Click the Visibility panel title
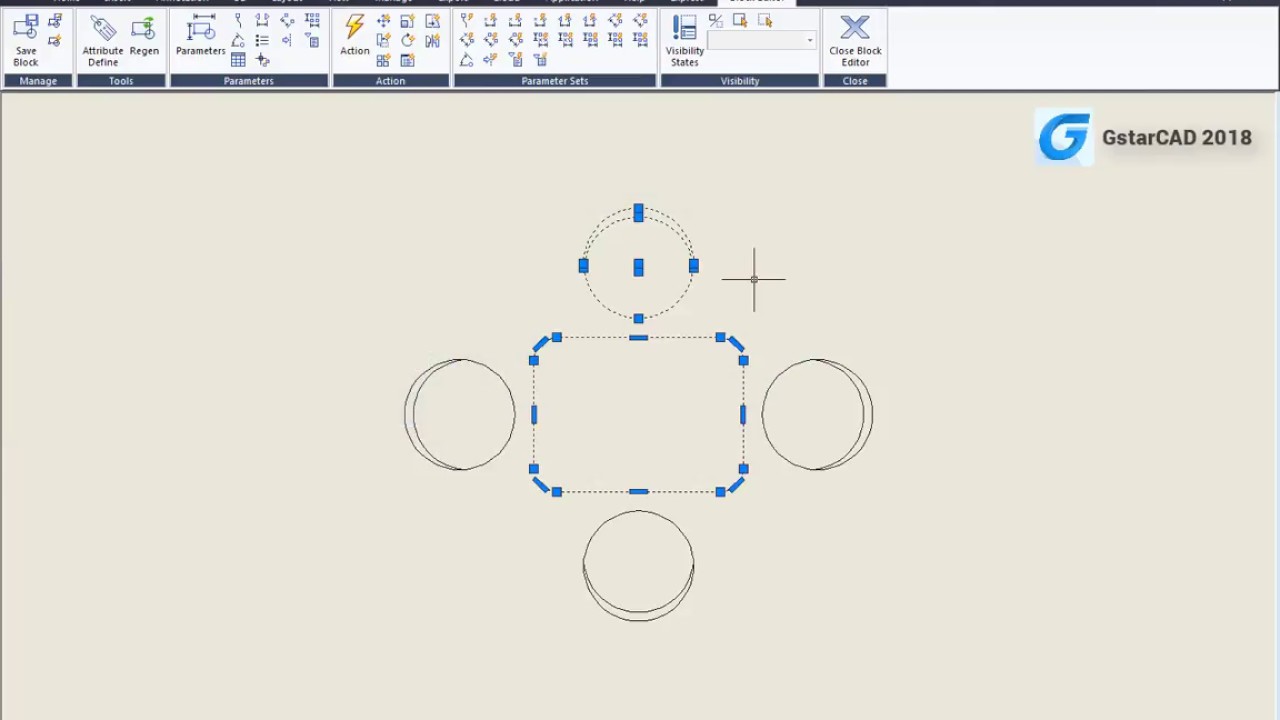This screenshot has height=720, width=1280. pyautogui.click(x=740, y=81)
